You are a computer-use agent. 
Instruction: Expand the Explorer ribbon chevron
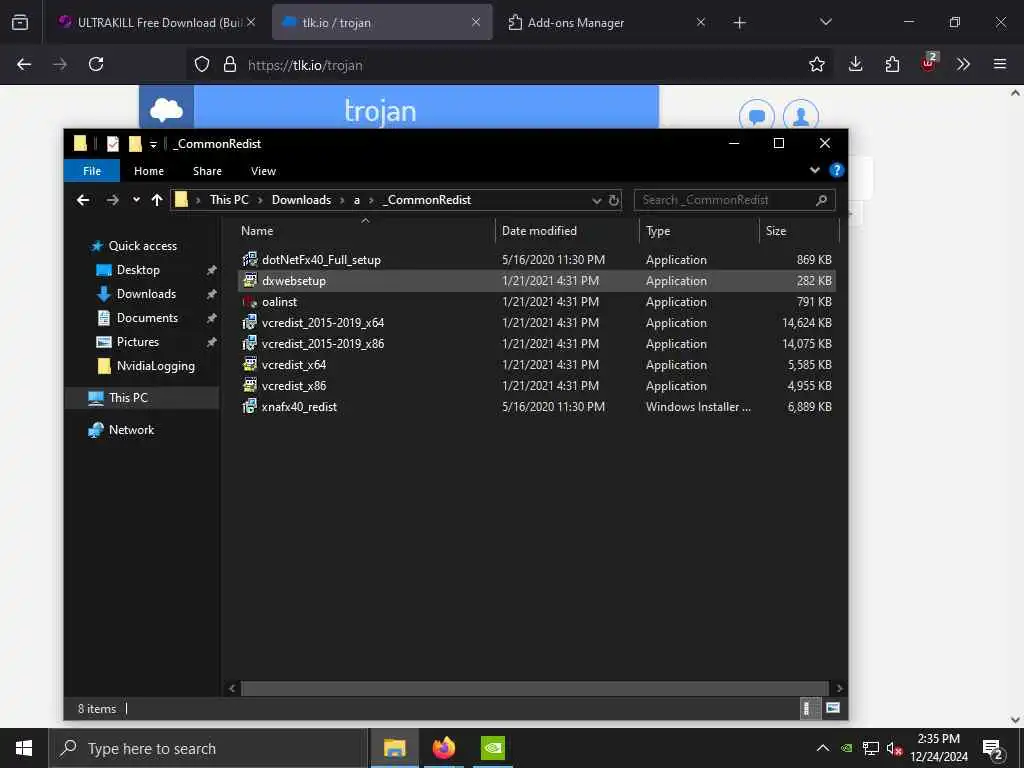tap(814, 170)
